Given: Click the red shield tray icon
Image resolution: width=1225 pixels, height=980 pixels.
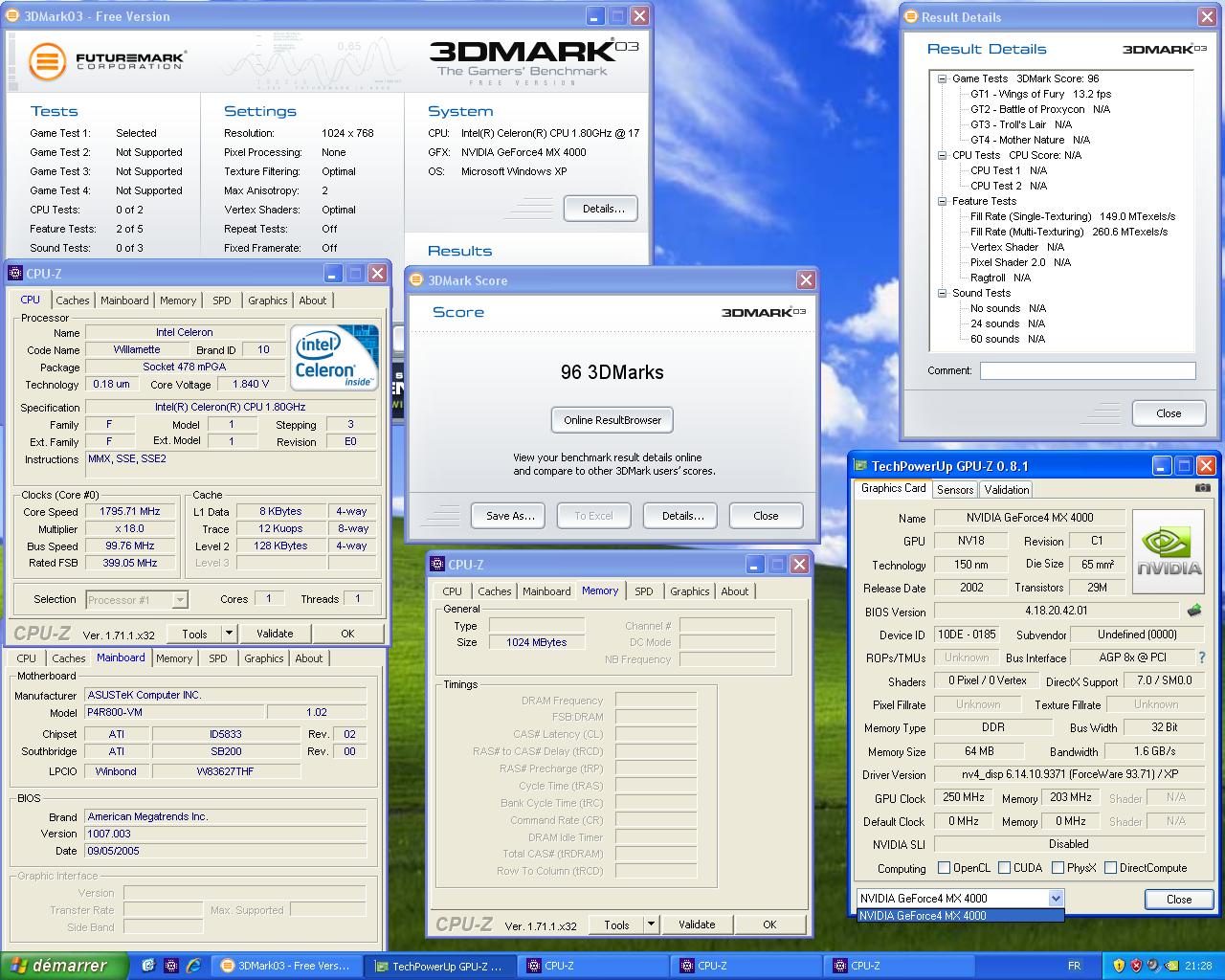Looking at the screenshot, I should (x=1136, y=966).
